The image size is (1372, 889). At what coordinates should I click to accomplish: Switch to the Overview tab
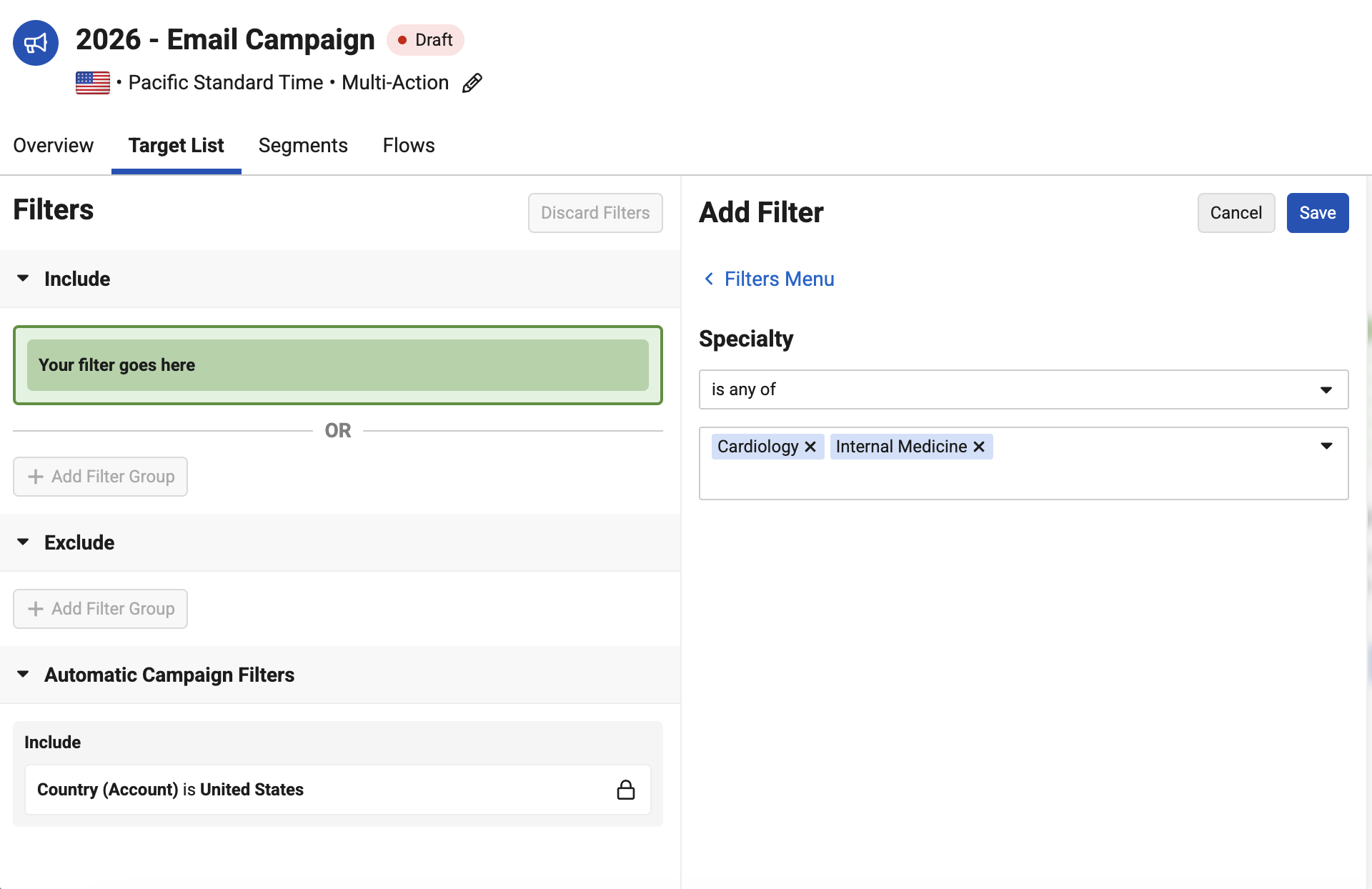[x=54, y=145]
